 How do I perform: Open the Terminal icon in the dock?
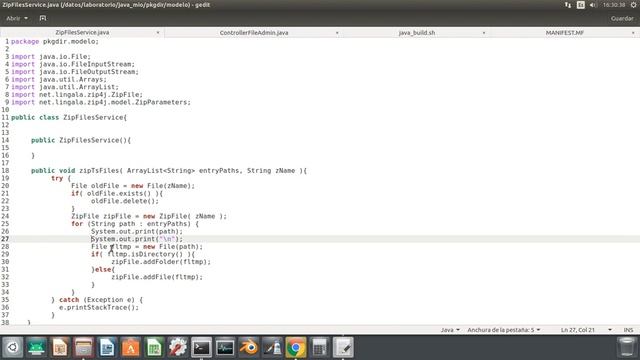click(x=202, y=348)
